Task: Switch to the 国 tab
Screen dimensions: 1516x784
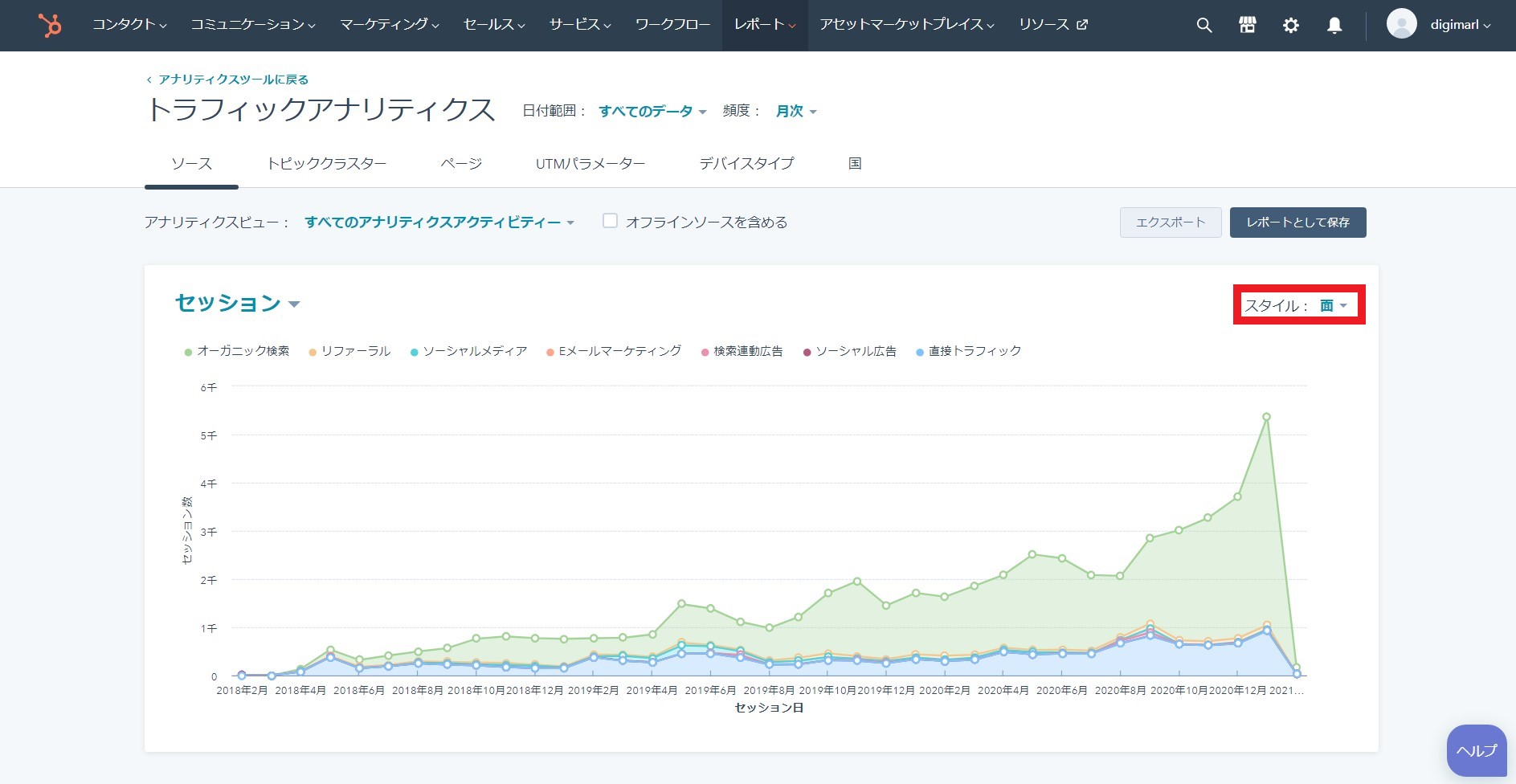Action: pos(855,164)
